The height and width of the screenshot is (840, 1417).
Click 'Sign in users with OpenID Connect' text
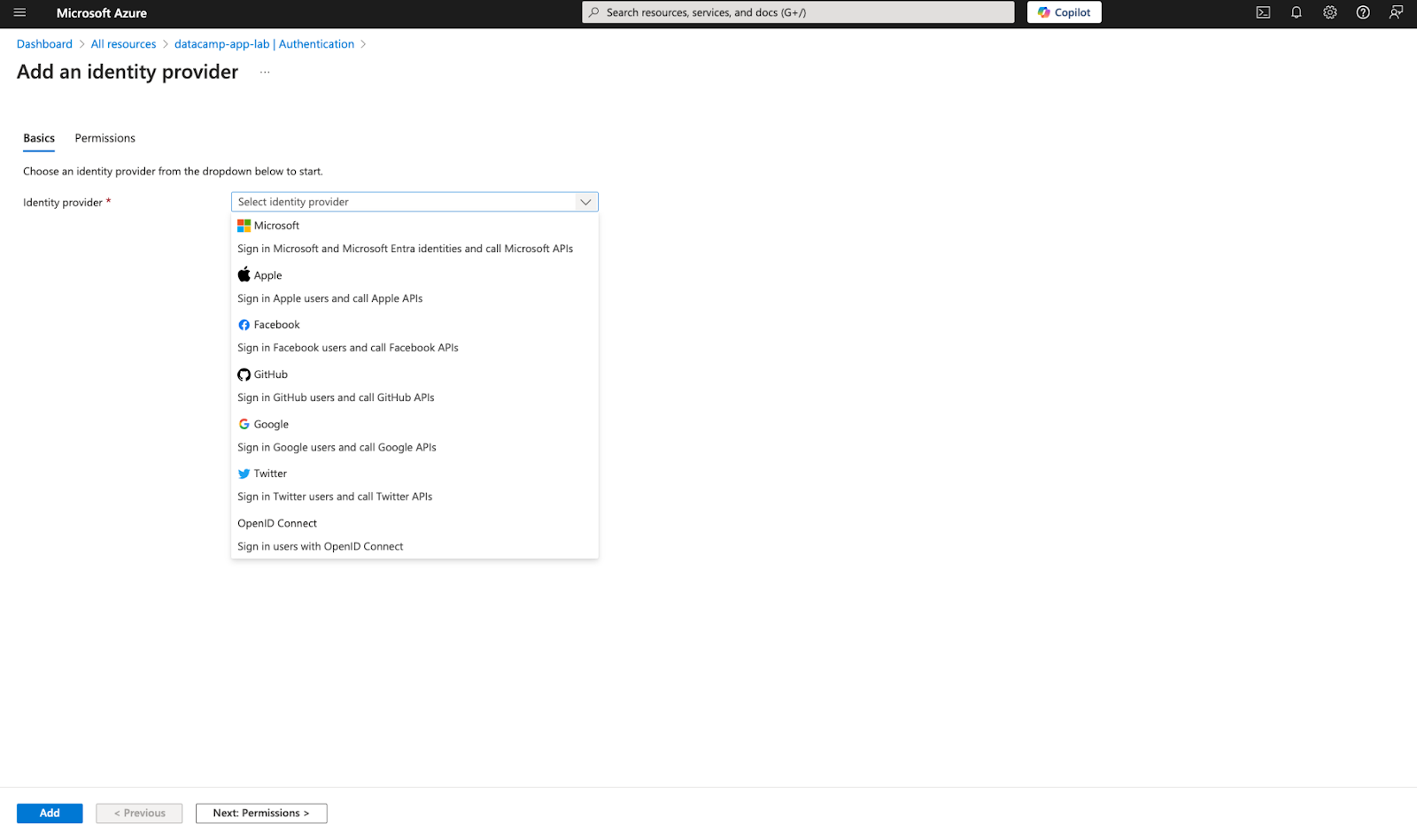tap(320, 546)
